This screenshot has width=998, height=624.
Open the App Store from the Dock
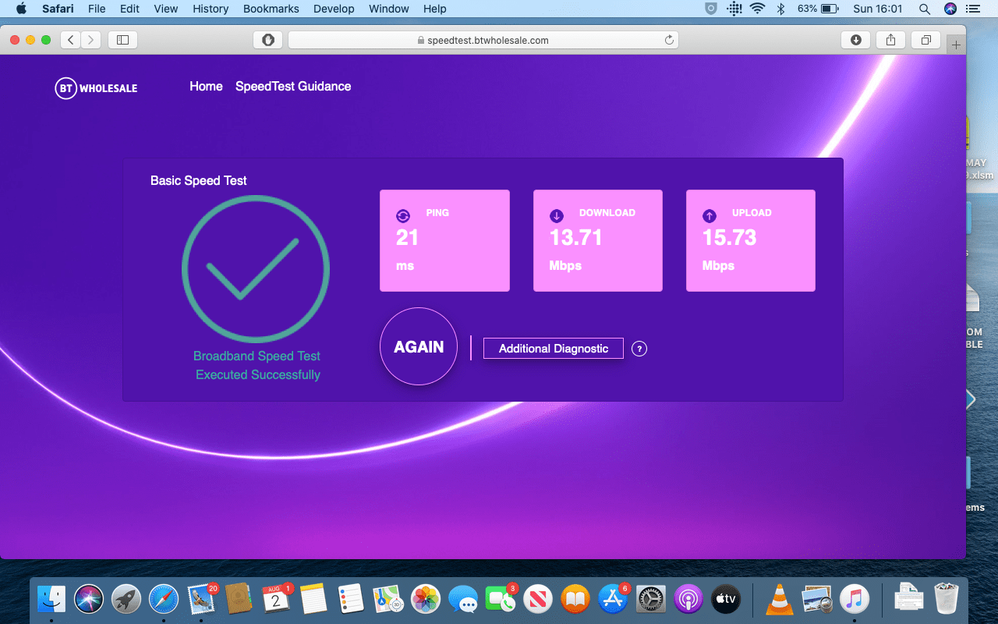coord(612,599)
